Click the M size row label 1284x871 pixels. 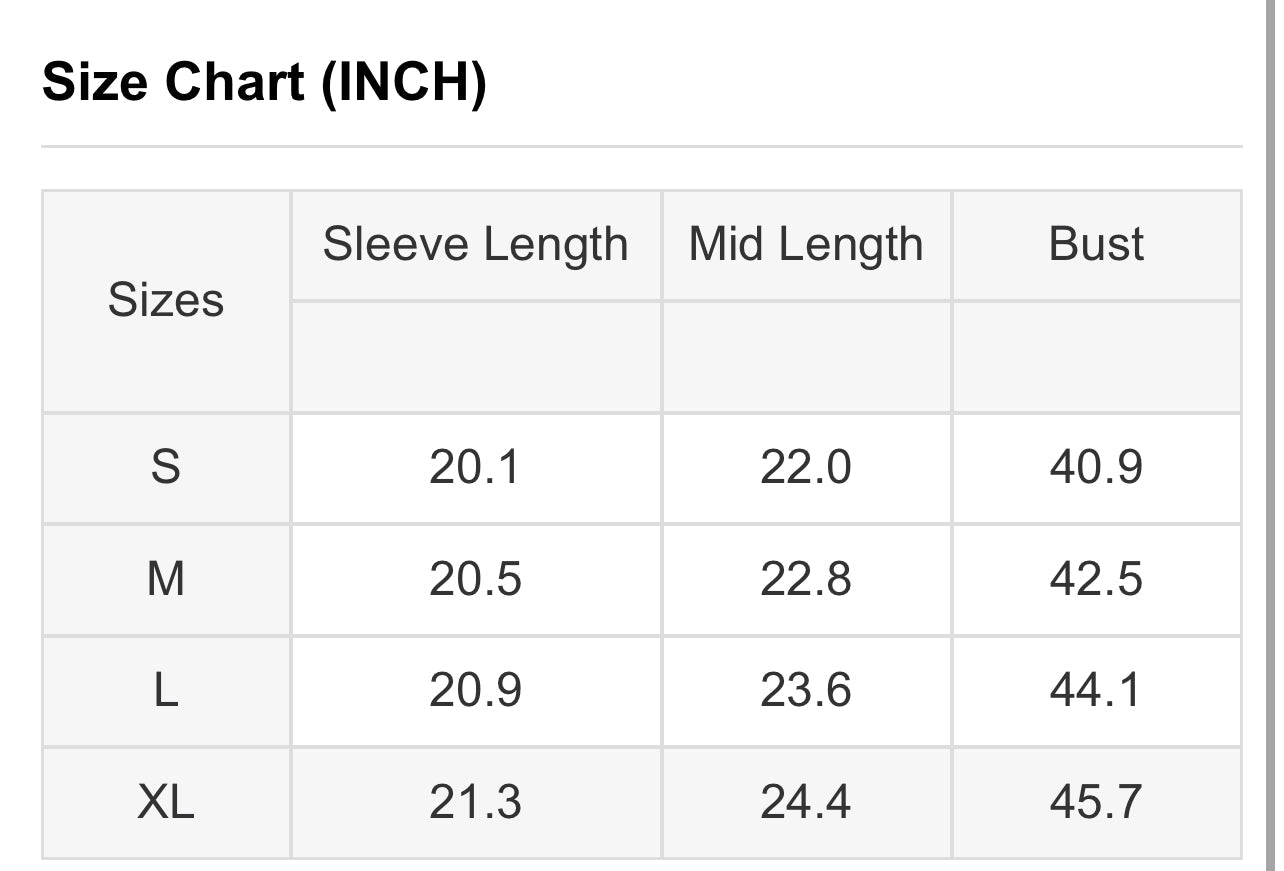click(x=166, y=579)
